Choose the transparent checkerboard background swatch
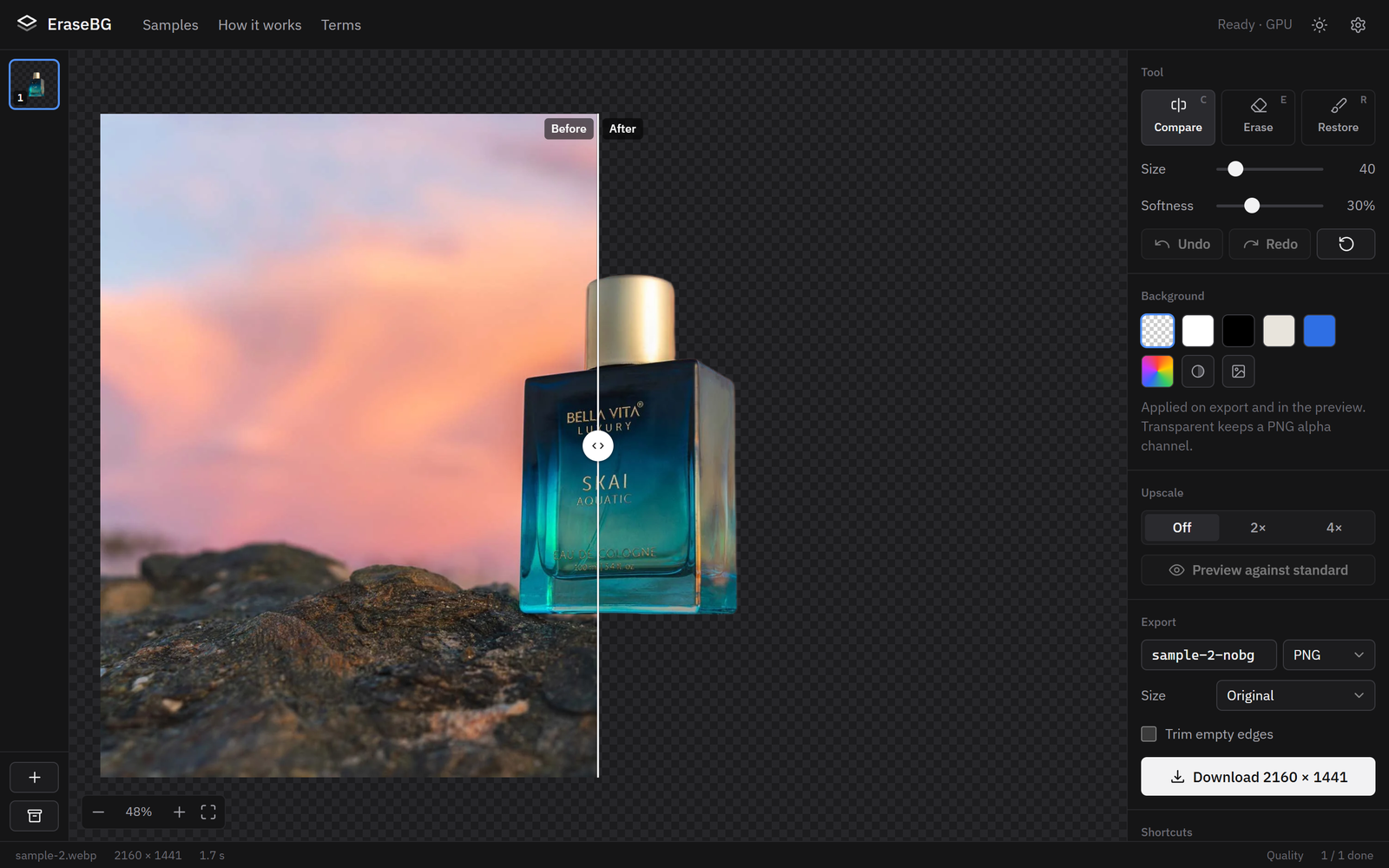 pos(1157,331)
